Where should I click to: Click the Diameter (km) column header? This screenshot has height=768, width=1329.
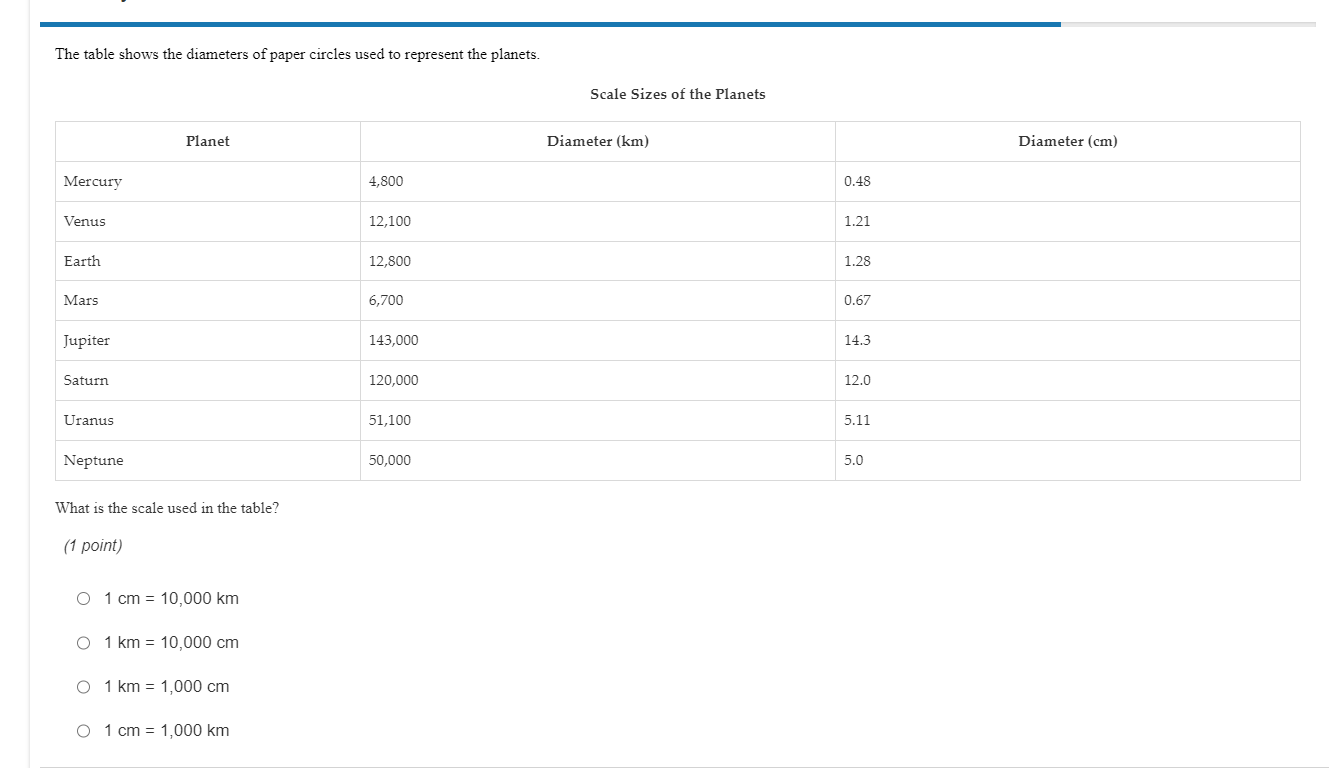tap(598, 141)
